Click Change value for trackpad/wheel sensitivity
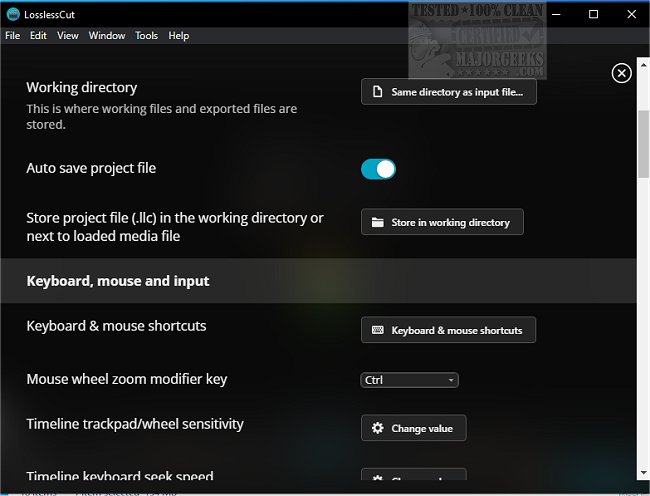The image size is (650, 496). [x=413, y=428]
